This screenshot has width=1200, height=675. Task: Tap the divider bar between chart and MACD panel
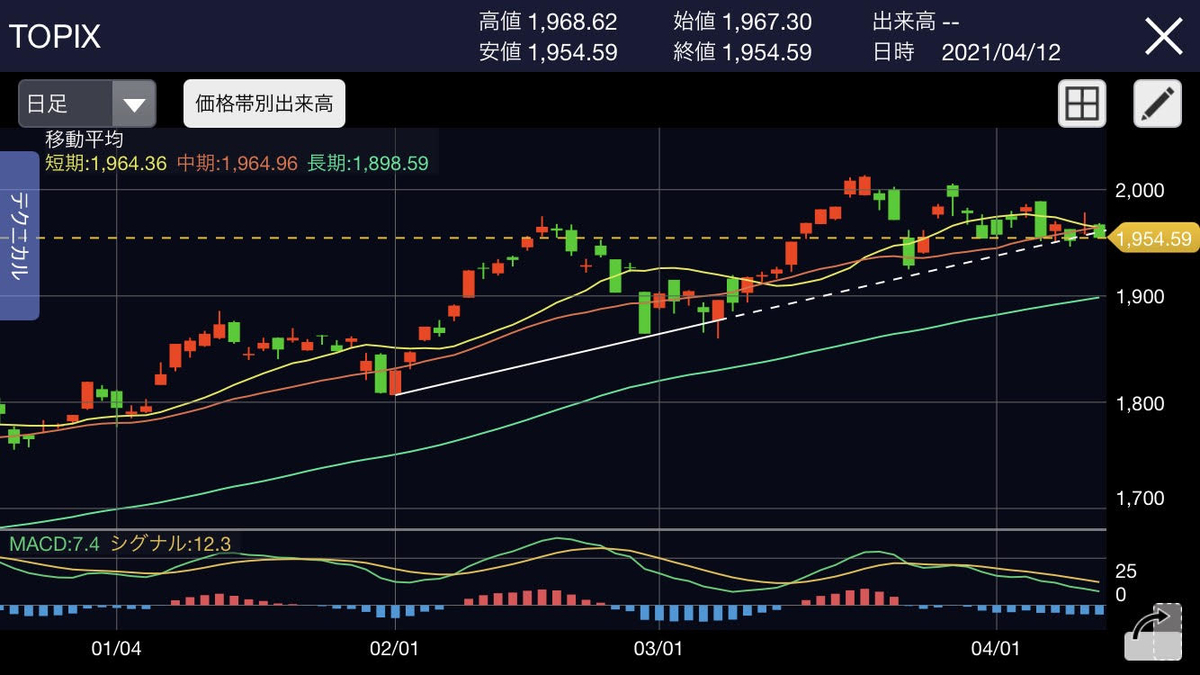tap(552, 529)
